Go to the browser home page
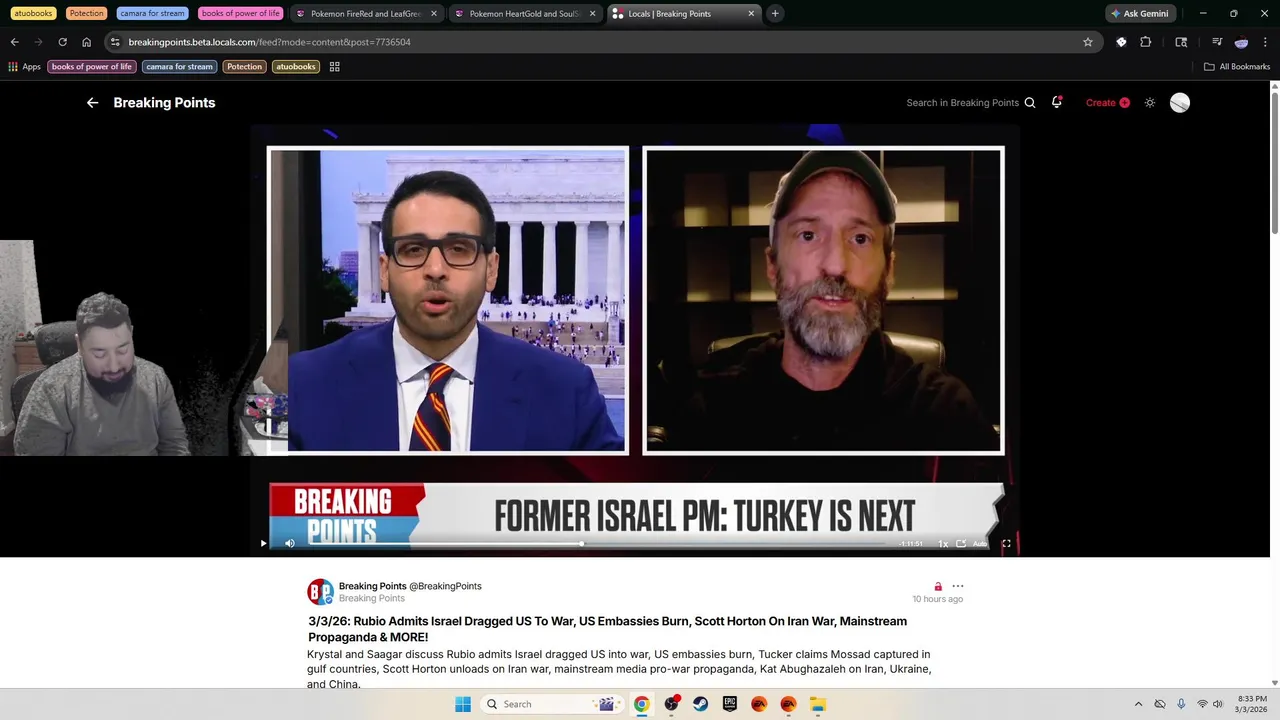This screenshot has height=720, width=1280. tap(86, 42)
